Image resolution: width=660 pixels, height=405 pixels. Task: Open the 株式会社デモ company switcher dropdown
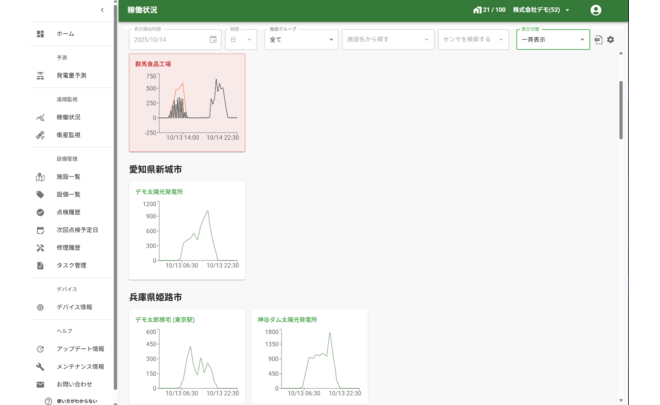click(541, 10)
